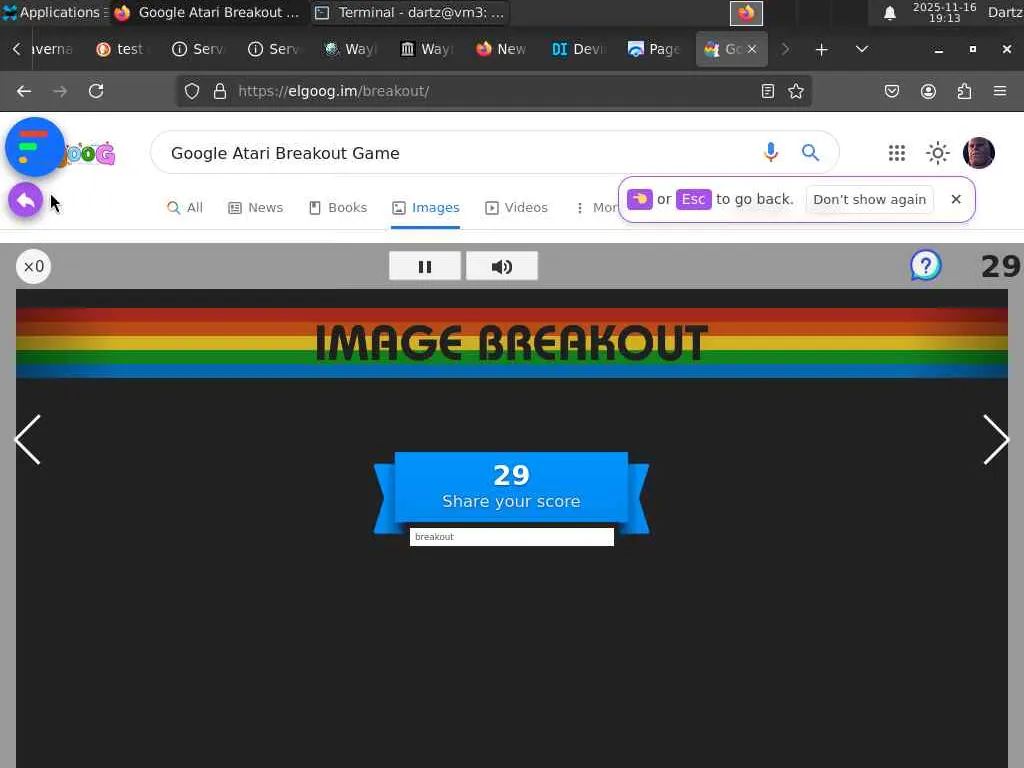Screen dimensions: 1024x768
Task: Click the purple back arrow button
Action: (x=25, y=200)
